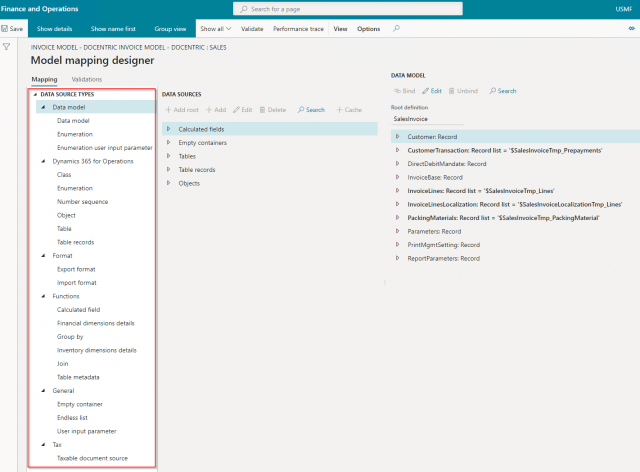Image resolution: width=640 pixels, height=472 pixels.
Task: Open the View menu
Action: 340,29
